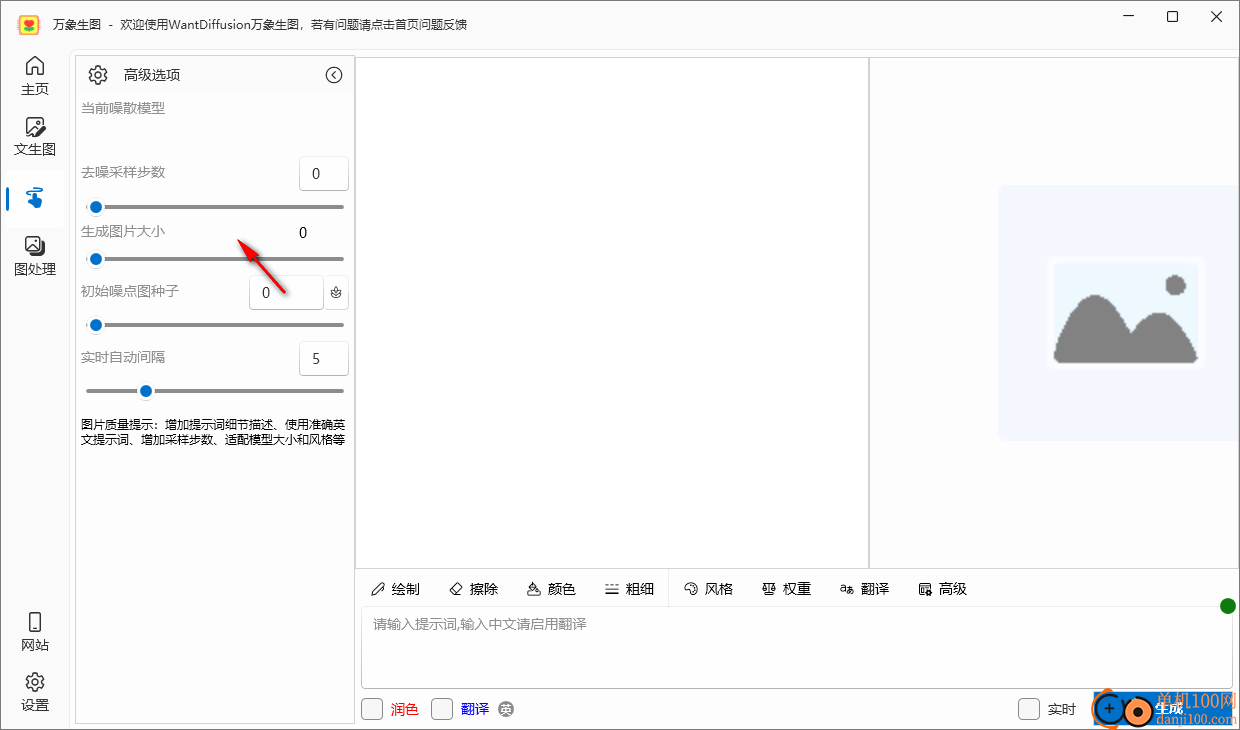Open 设置 settings in the sidebar
This screenshot has width=1240, height=730.
tap(35, 692)
